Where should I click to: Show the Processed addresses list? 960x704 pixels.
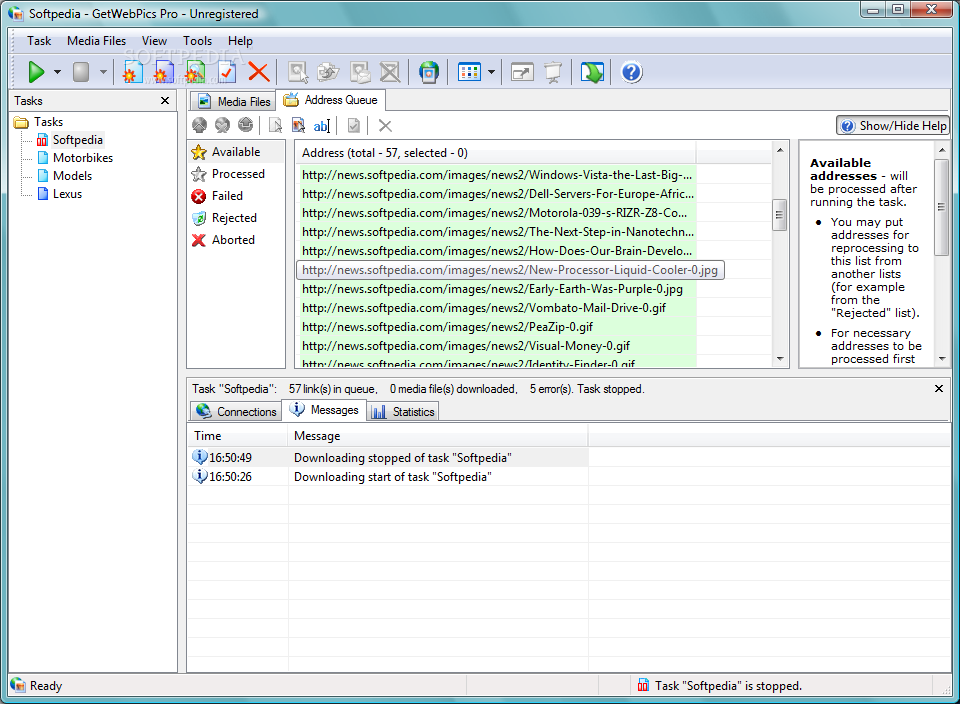pos(236,174)
